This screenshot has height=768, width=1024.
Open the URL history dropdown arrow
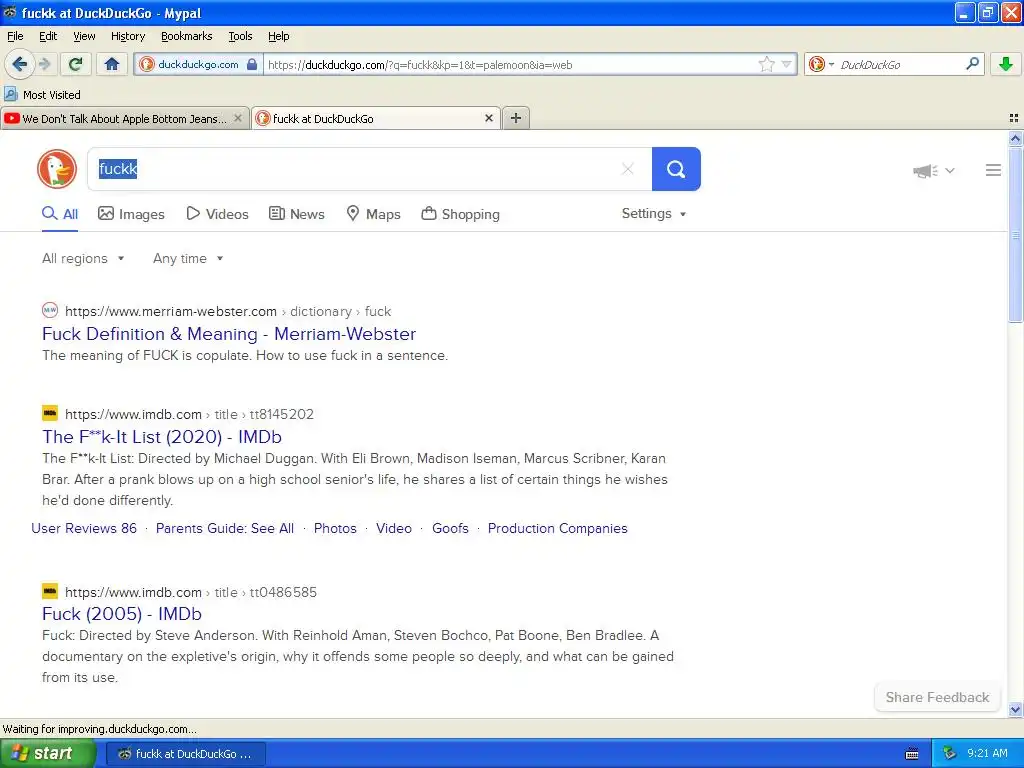coord(786,64)
